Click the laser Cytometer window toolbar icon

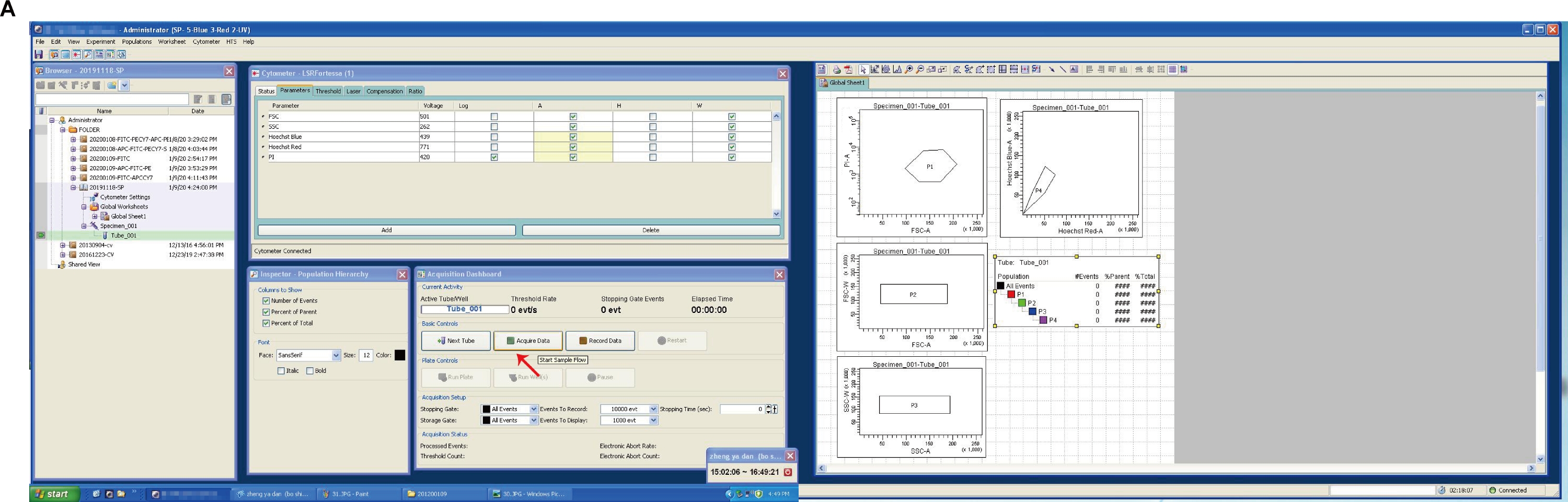77,55
